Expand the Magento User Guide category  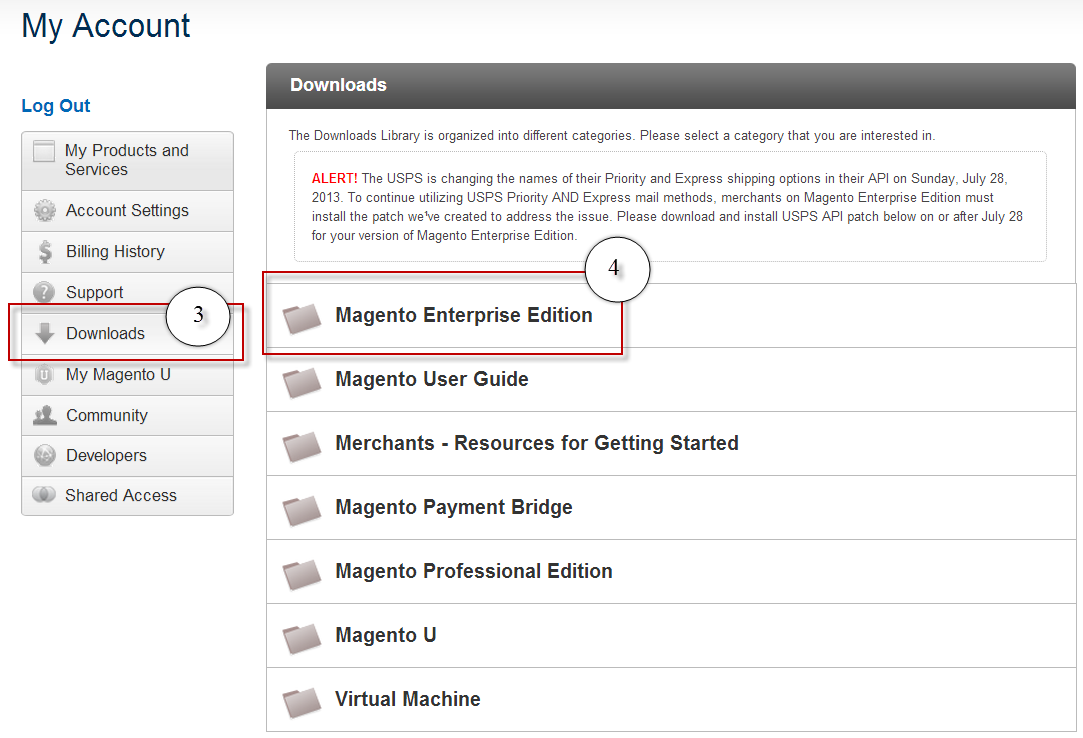tap(431, 380)
